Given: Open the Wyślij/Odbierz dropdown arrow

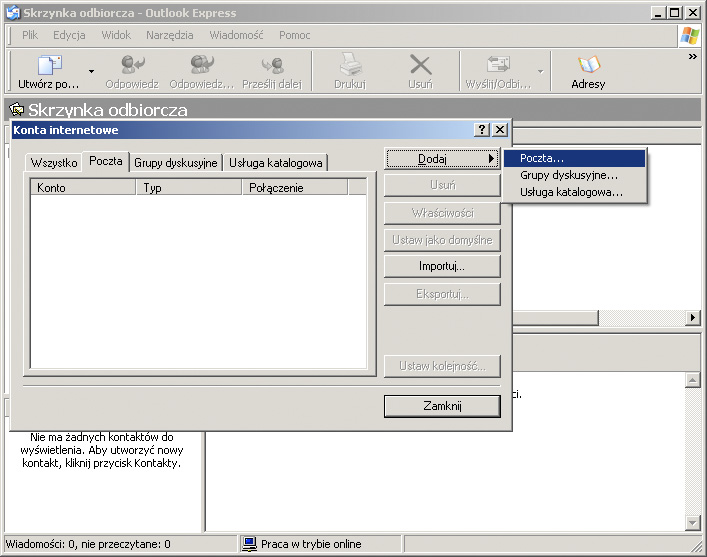Looking at the screenshot, I should 540,71.
